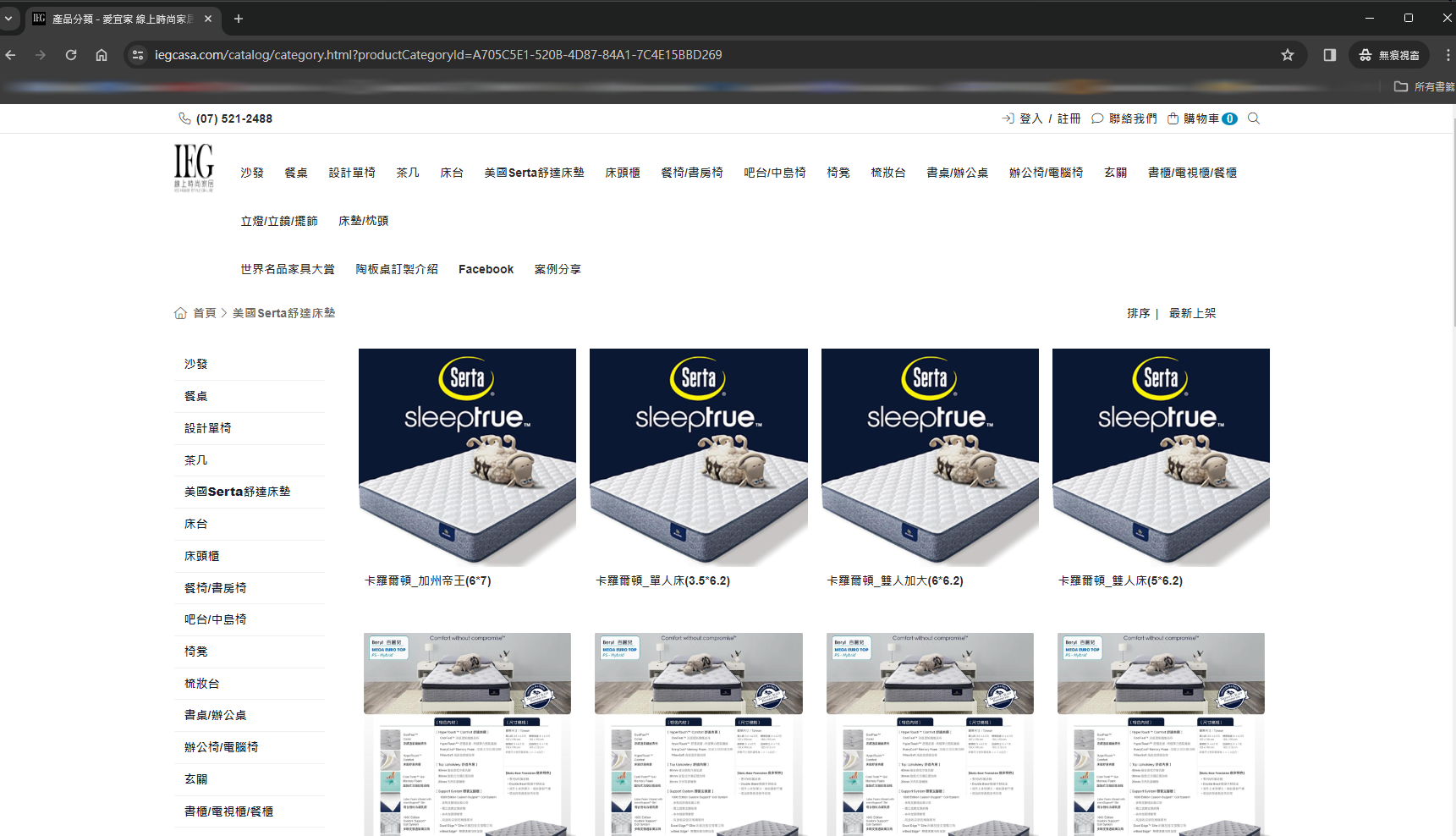Bookmark this page with the star icon
The image size is (1456, 836).
(1288, 55)
